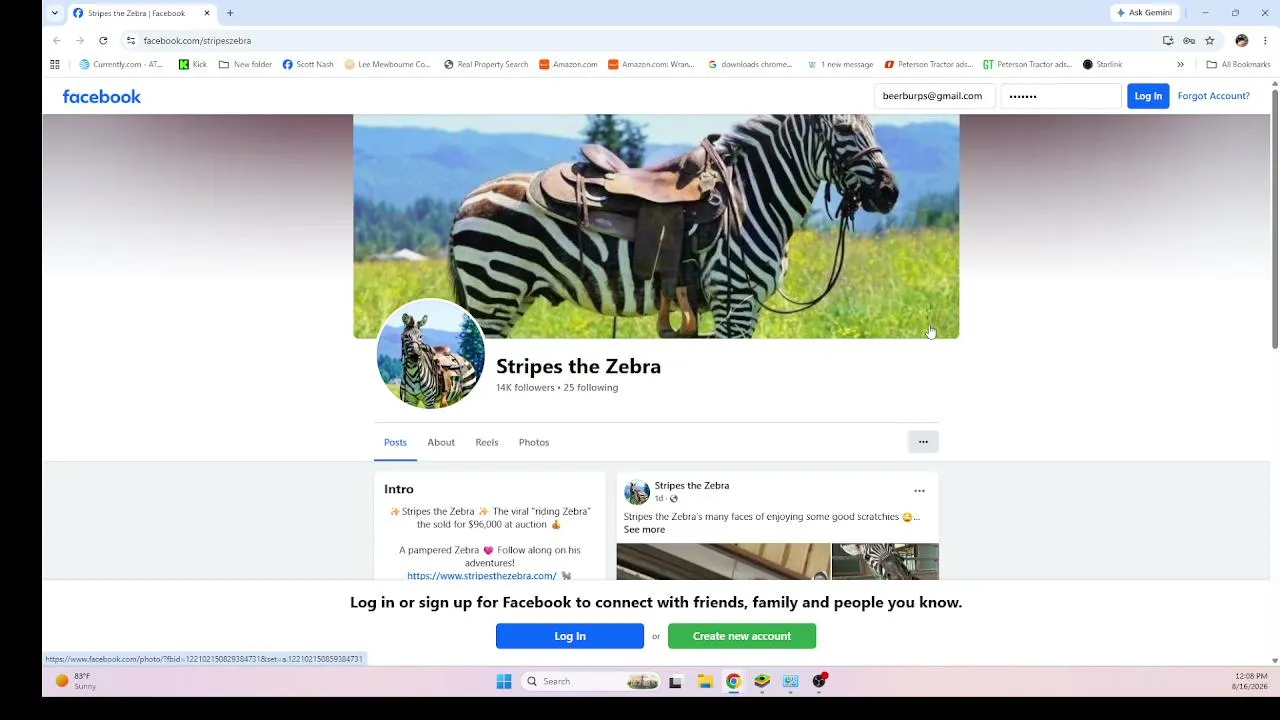Expand the post with See more
The height and width of the screenshot is (720, 1280).
pyautogui.click(x=644, y=530)
